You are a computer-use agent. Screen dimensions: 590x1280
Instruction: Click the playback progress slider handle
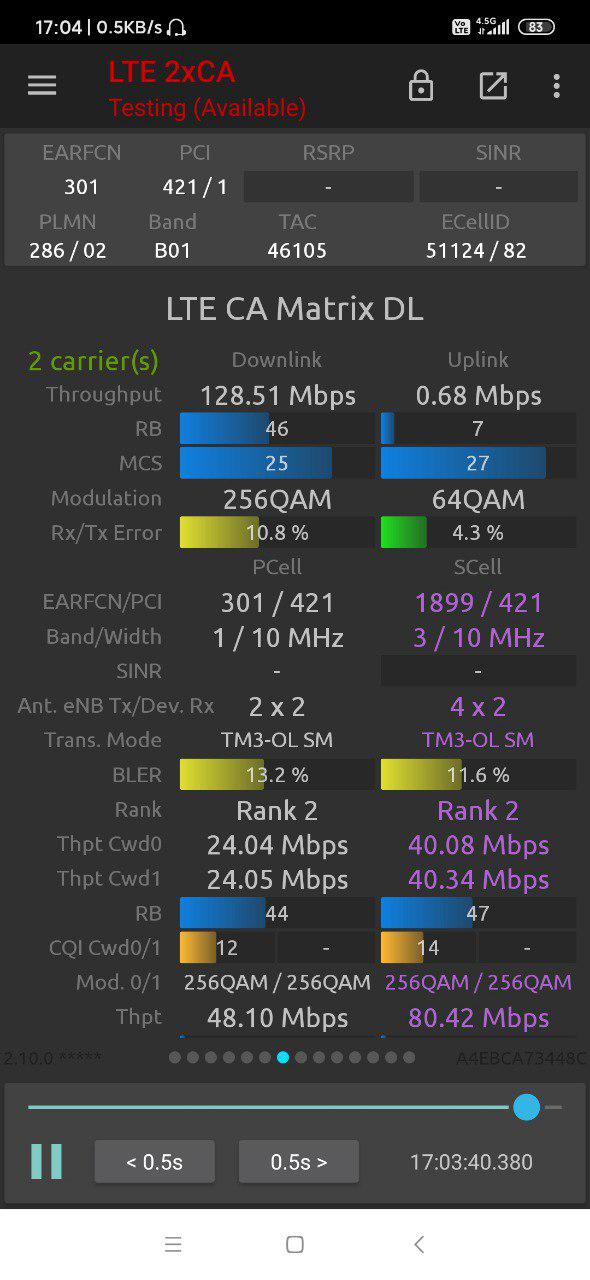[526, 1107]
